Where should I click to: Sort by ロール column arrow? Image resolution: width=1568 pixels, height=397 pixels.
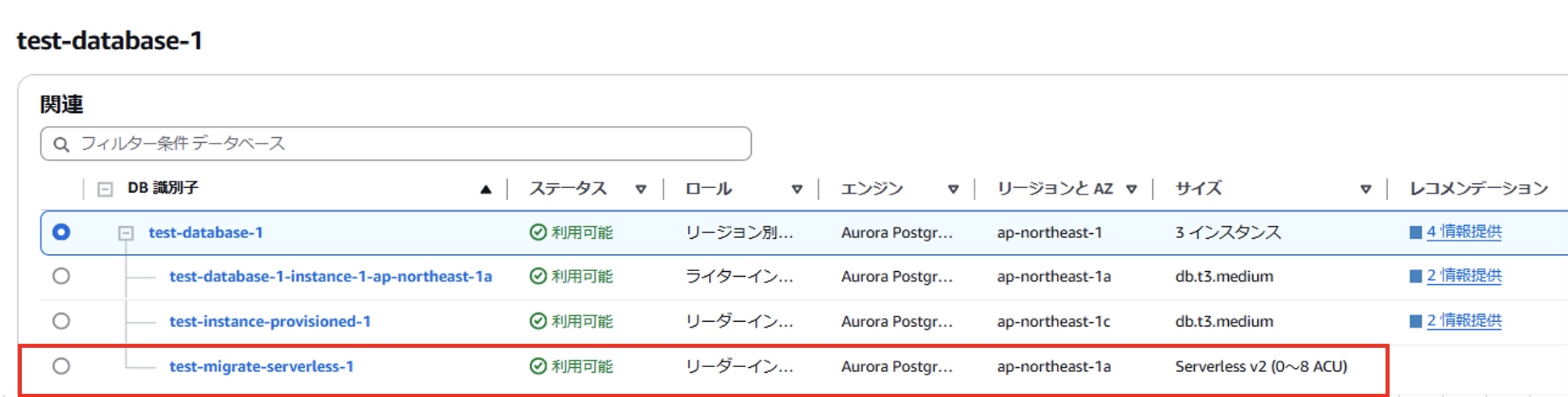[797, 190]
